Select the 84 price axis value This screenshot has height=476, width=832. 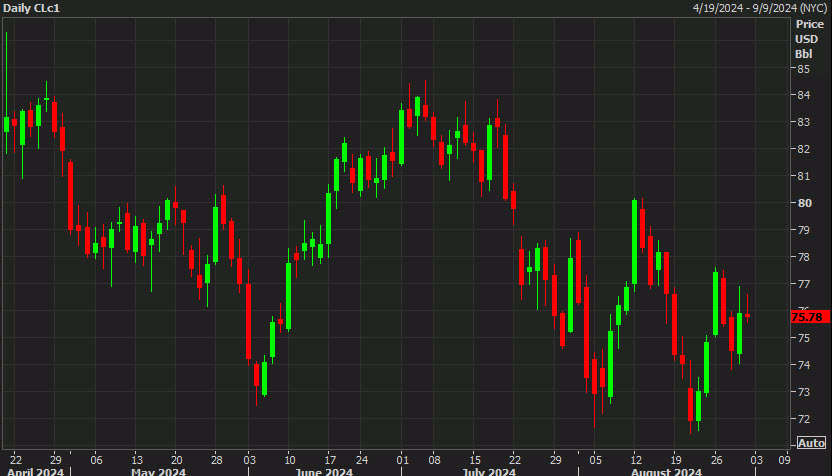click(x=803, y=95)
